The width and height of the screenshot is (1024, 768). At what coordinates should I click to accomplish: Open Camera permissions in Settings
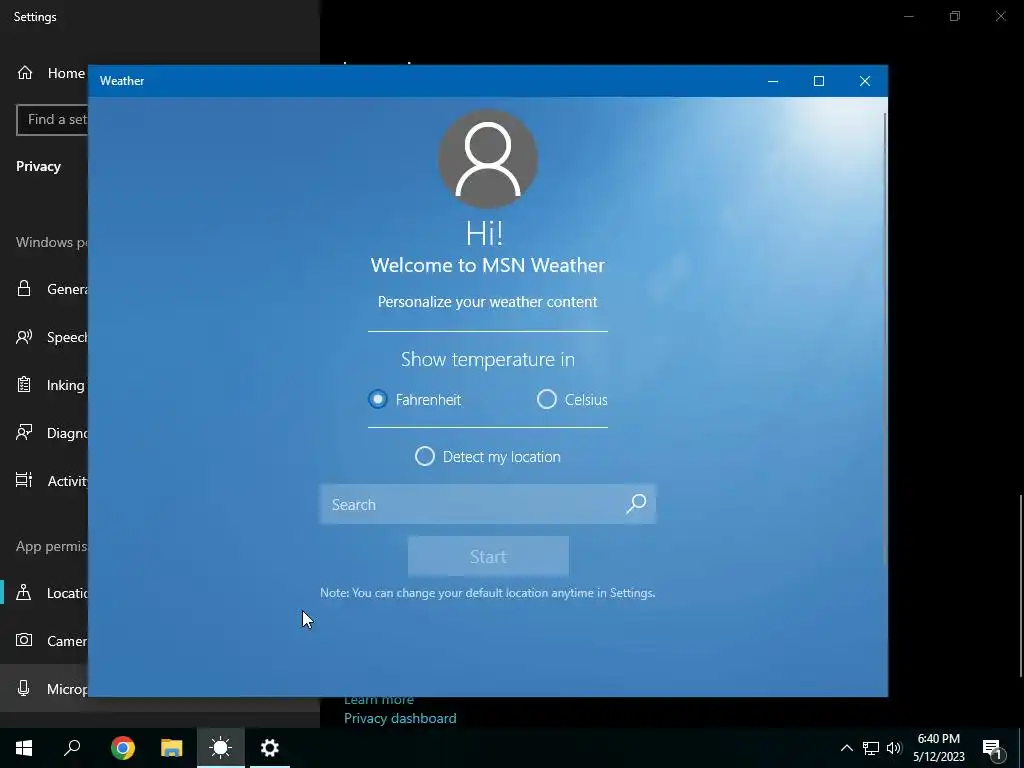coord(46,641)
